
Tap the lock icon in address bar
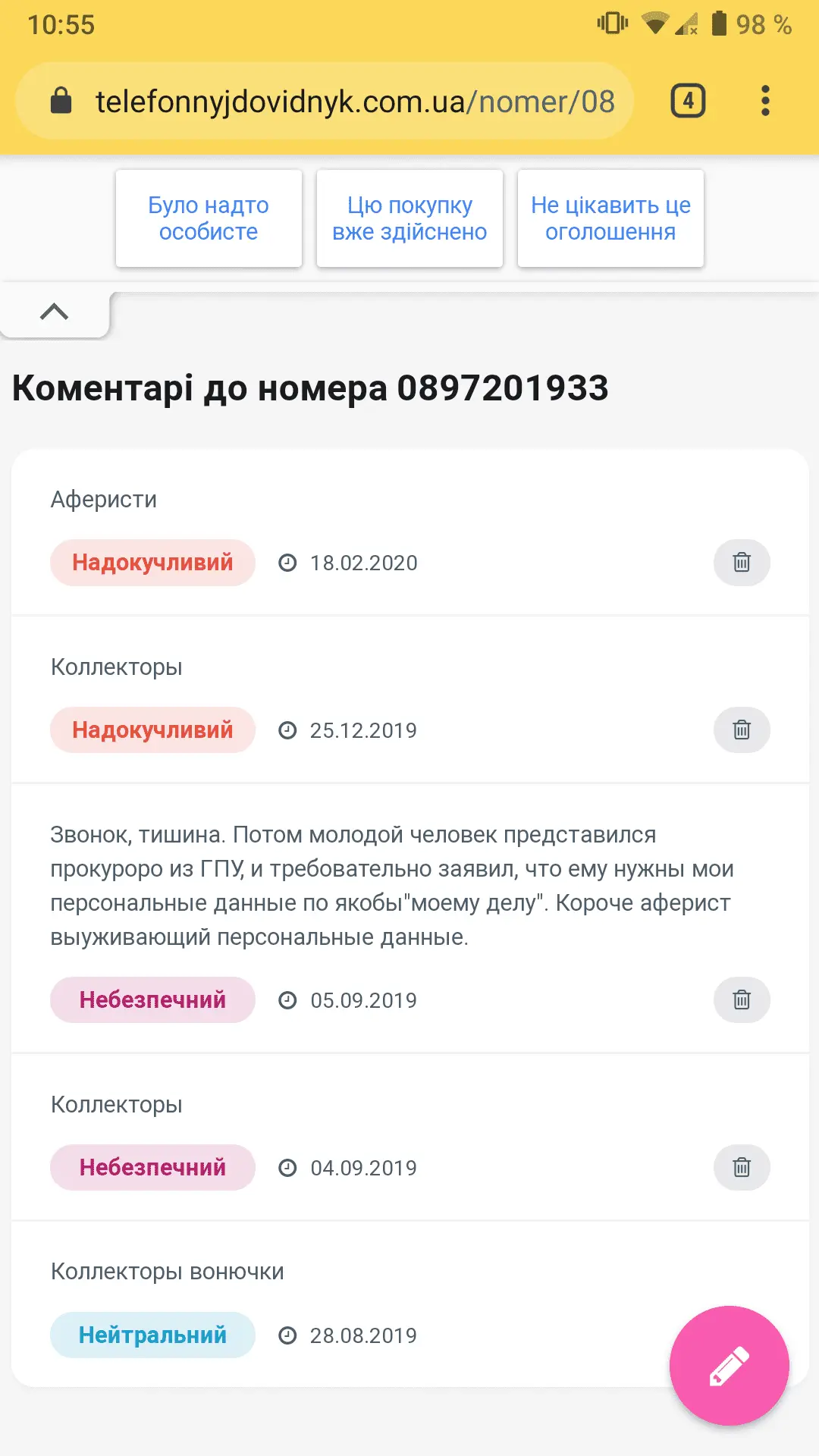pyautogui.click(x=61, y=101)
